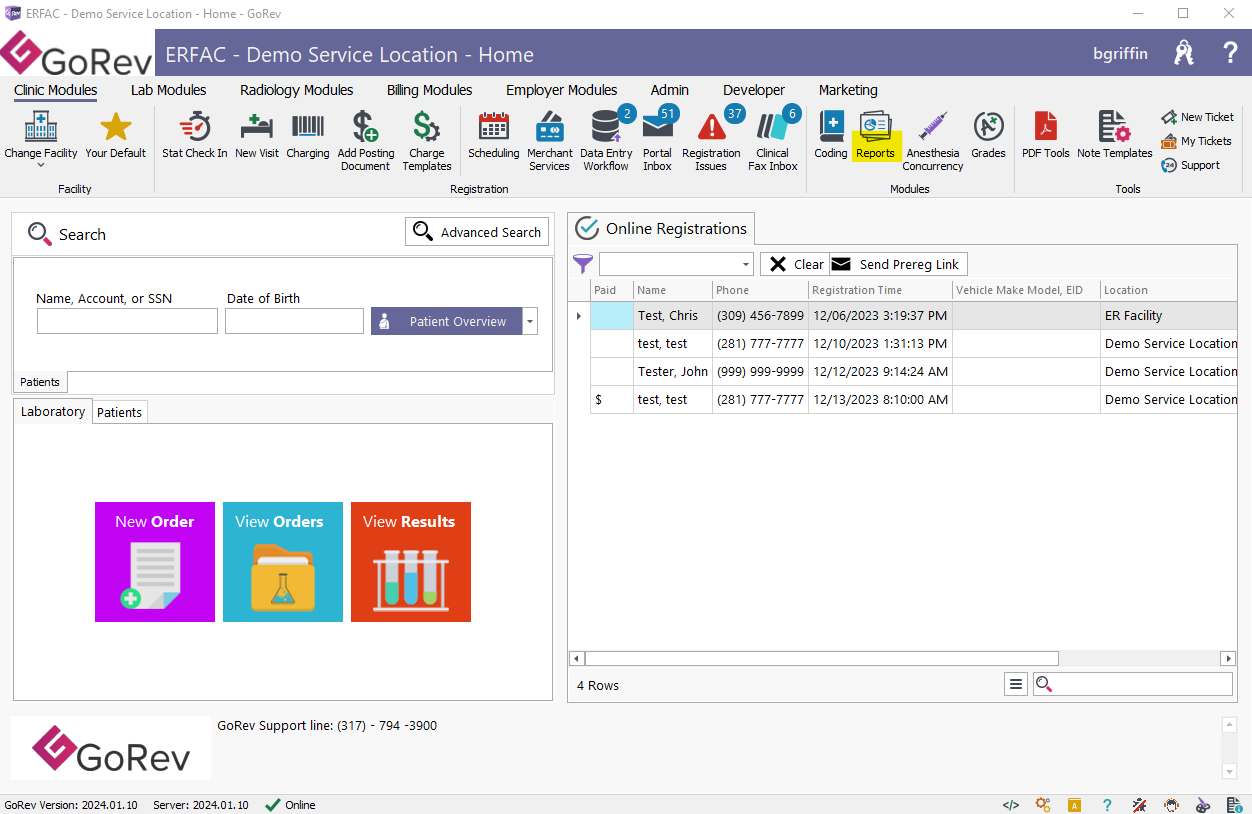The height and width of the screenshot is (814, 1252).
Task: Expand the Patient Overview dropdown arrow
Action: pyautogui.click(x=530, y=321)
